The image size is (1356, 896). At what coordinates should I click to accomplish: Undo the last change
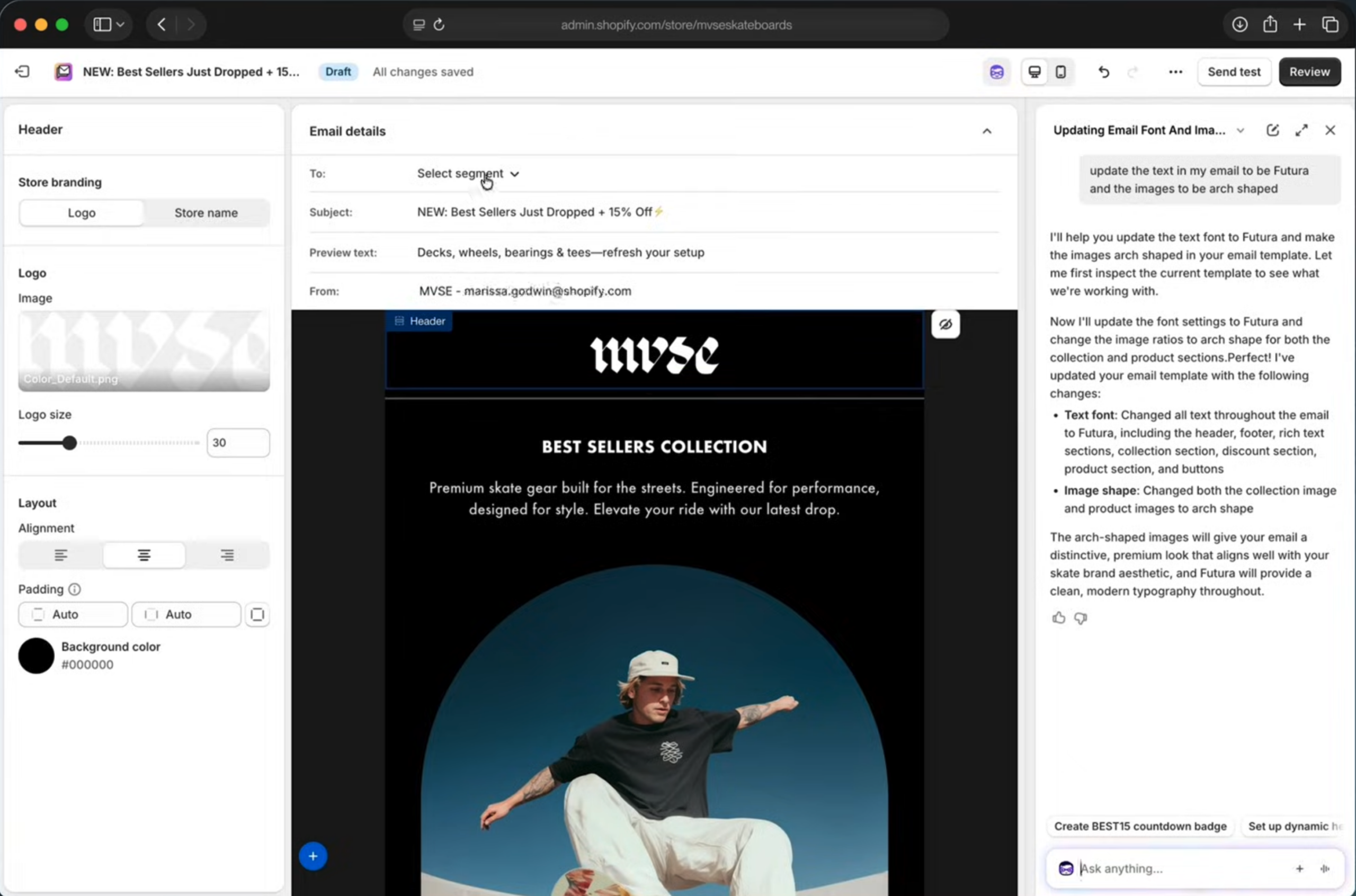1104,72
